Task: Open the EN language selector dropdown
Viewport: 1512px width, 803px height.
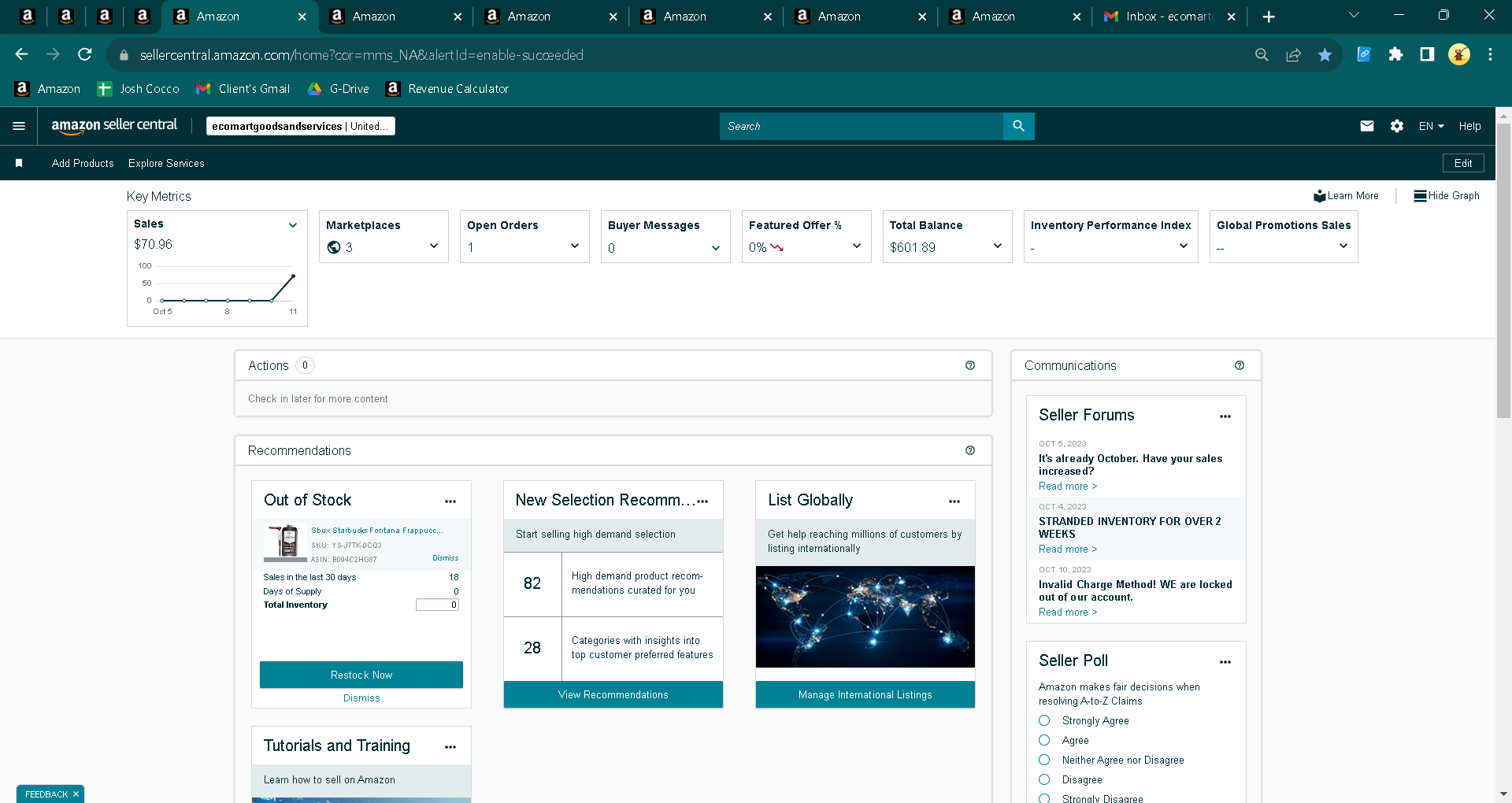Action: [x=1431, y=126]
